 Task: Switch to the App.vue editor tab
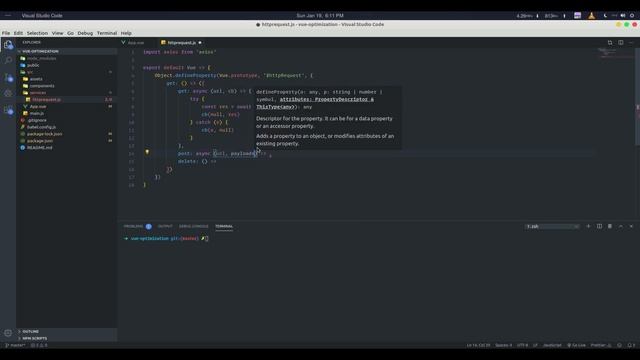136,42
